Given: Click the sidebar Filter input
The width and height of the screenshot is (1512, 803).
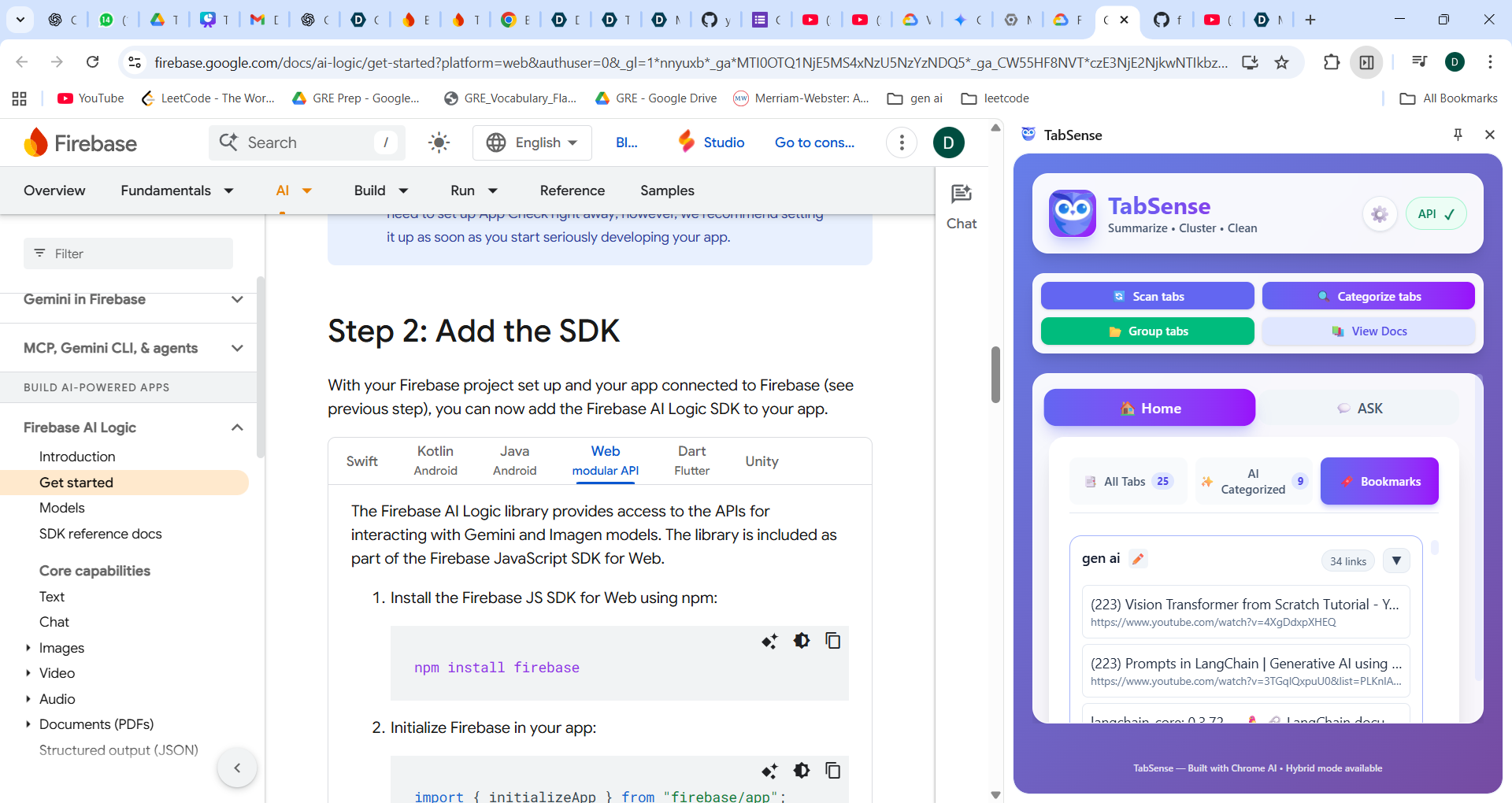Looking at the screenshot, I should coord(128,253).
